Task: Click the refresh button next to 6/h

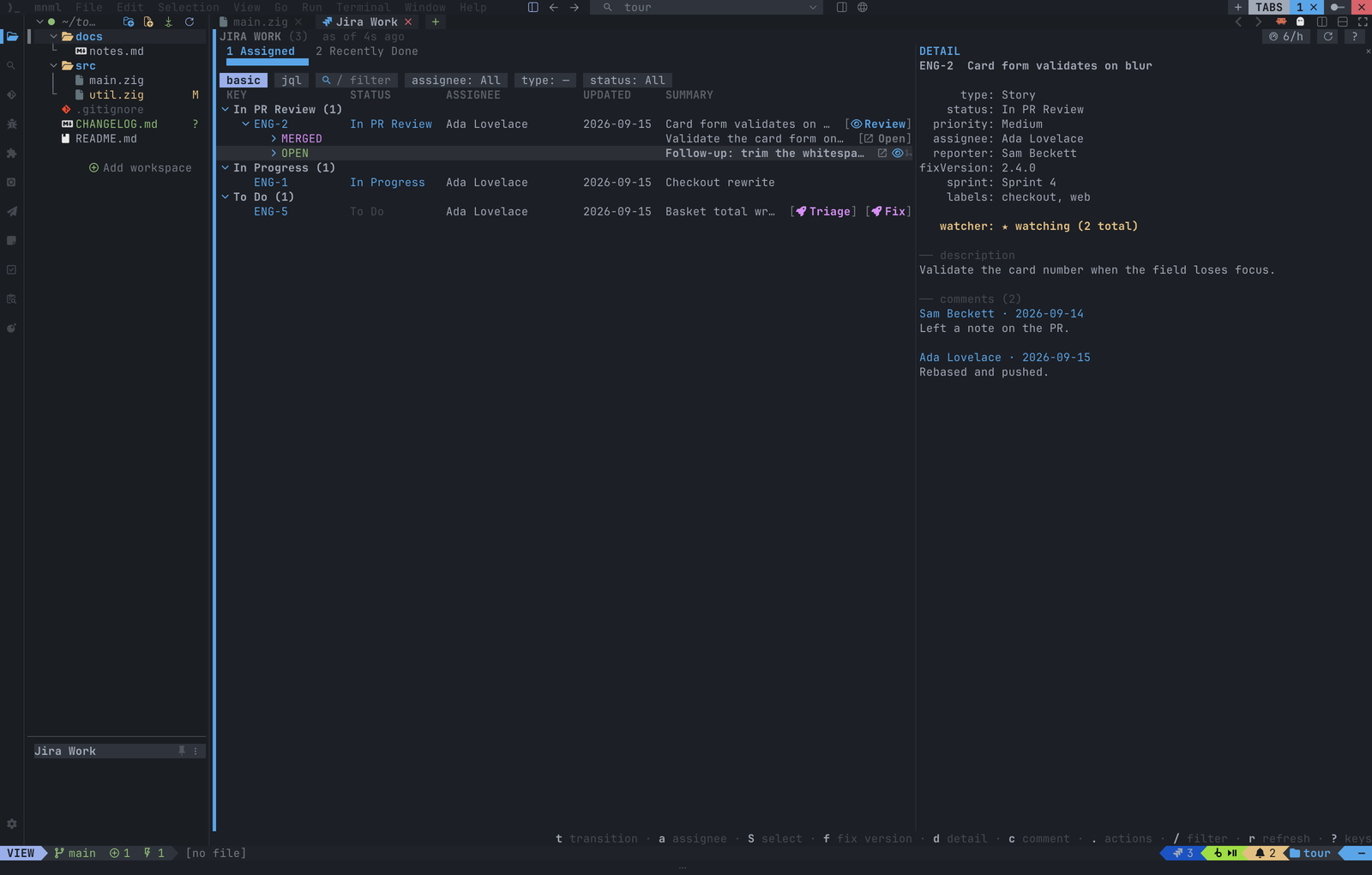Action: tap(1328, 36)
